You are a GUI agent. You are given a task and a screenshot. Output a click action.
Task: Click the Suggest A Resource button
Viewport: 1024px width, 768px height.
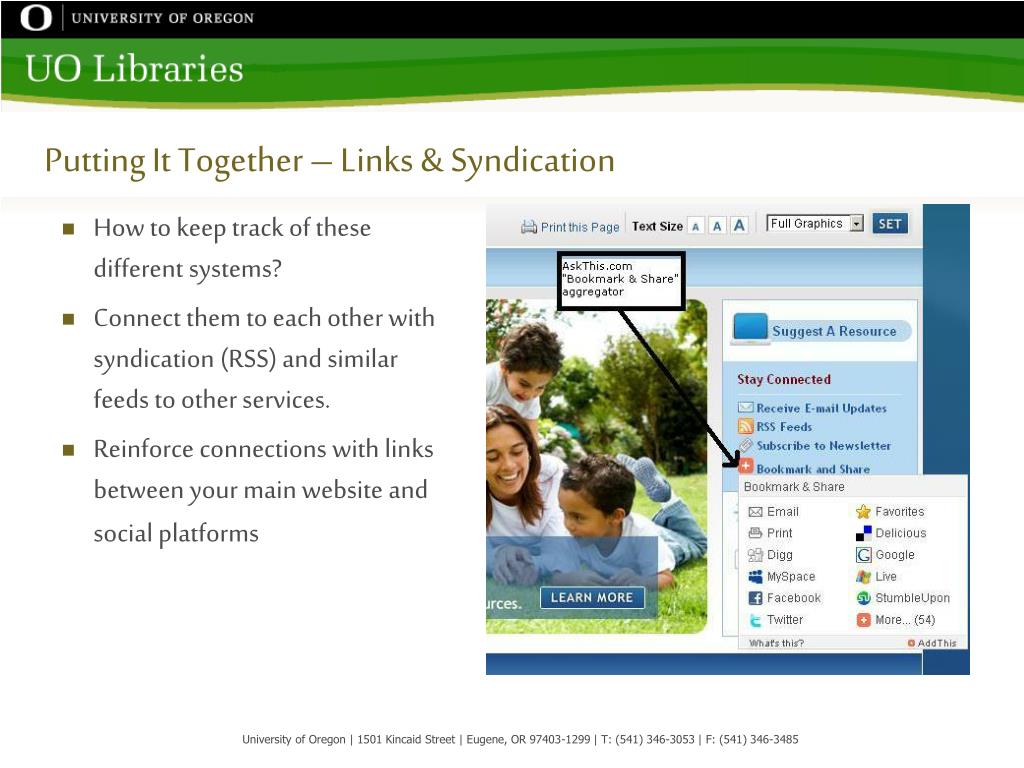(821, 330)
